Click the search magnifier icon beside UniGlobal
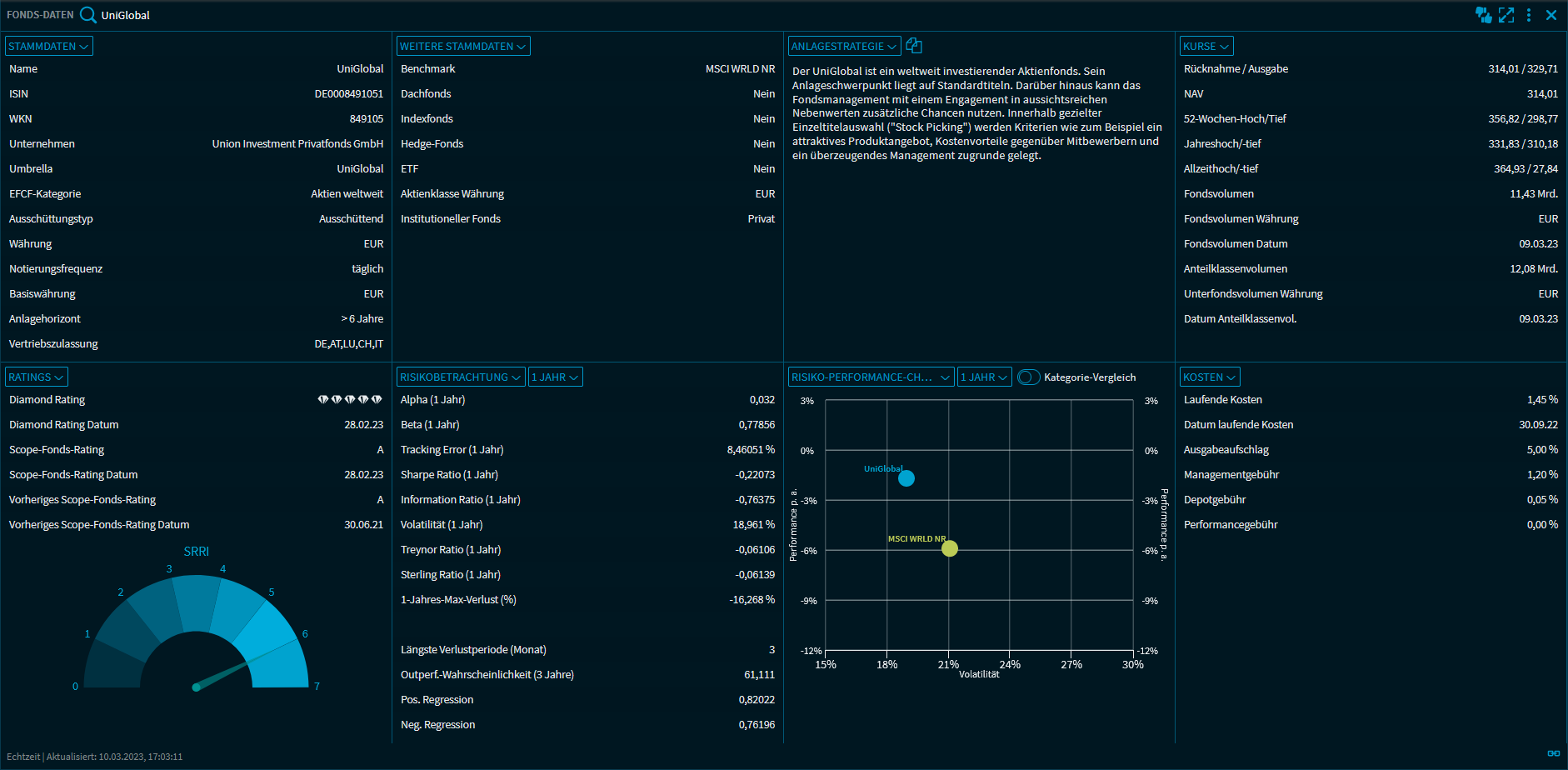 point(87,15)
